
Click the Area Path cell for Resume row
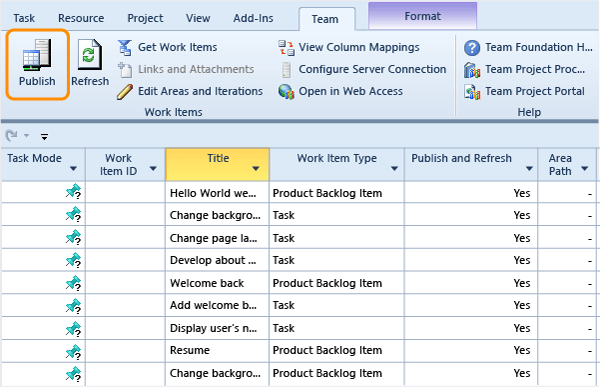point(567,351)
